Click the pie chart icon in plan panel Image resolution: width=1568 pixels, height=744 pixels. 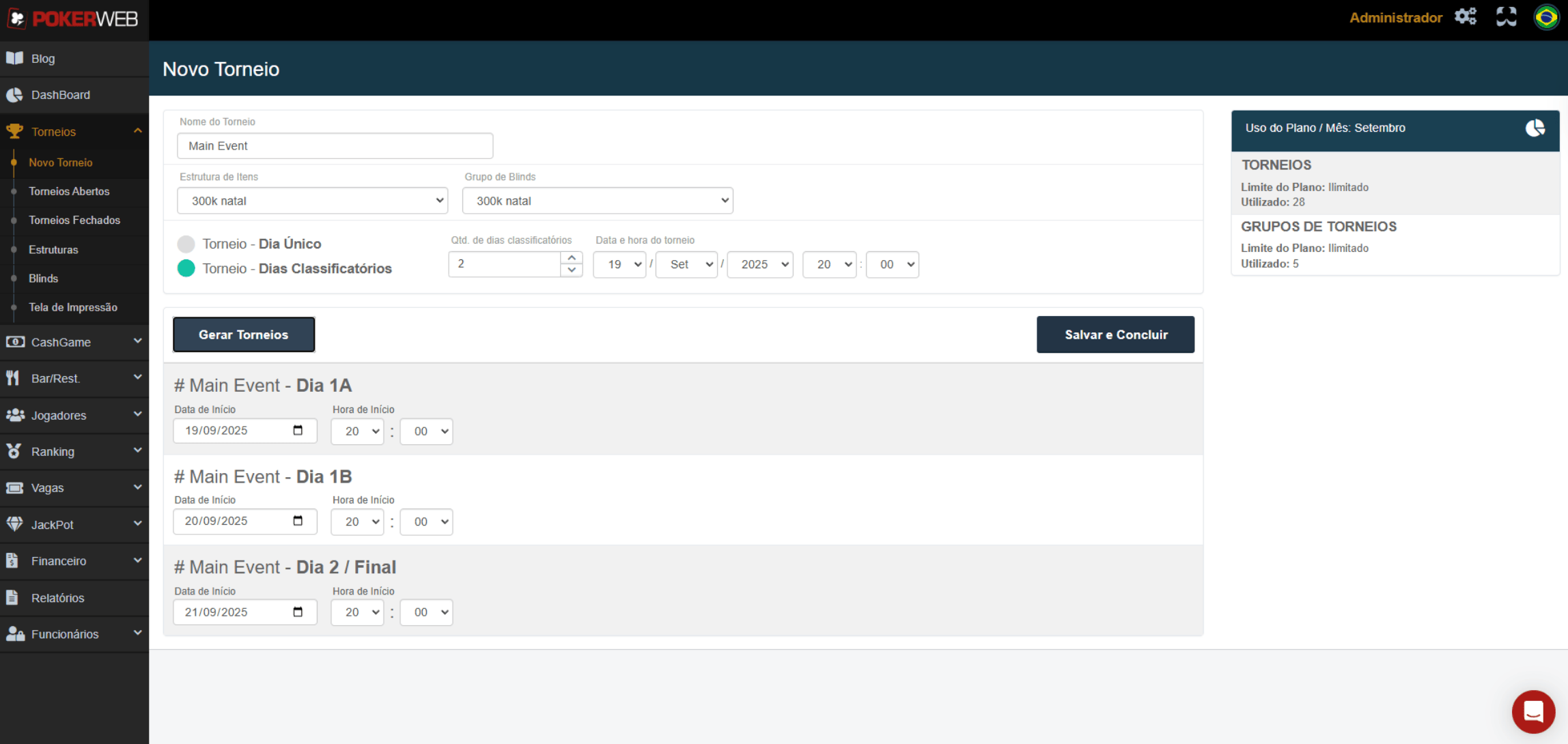point(1535,128)
